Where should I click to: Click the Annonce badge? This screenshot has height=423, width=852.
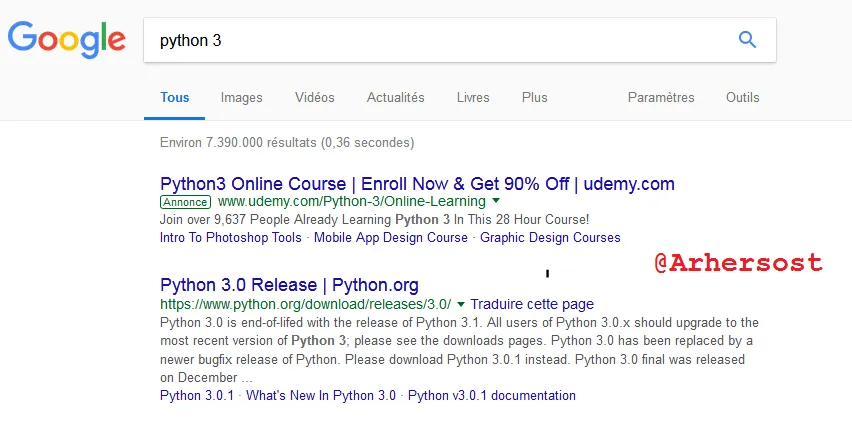click(185, 202)
